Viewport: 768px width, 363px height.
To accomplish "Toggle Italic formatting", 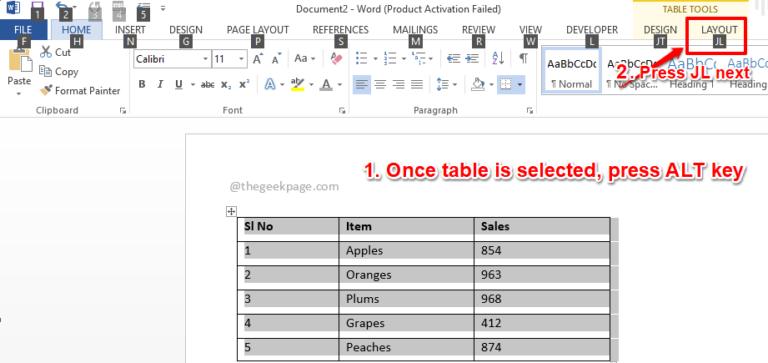I will [x=160, y=84].
